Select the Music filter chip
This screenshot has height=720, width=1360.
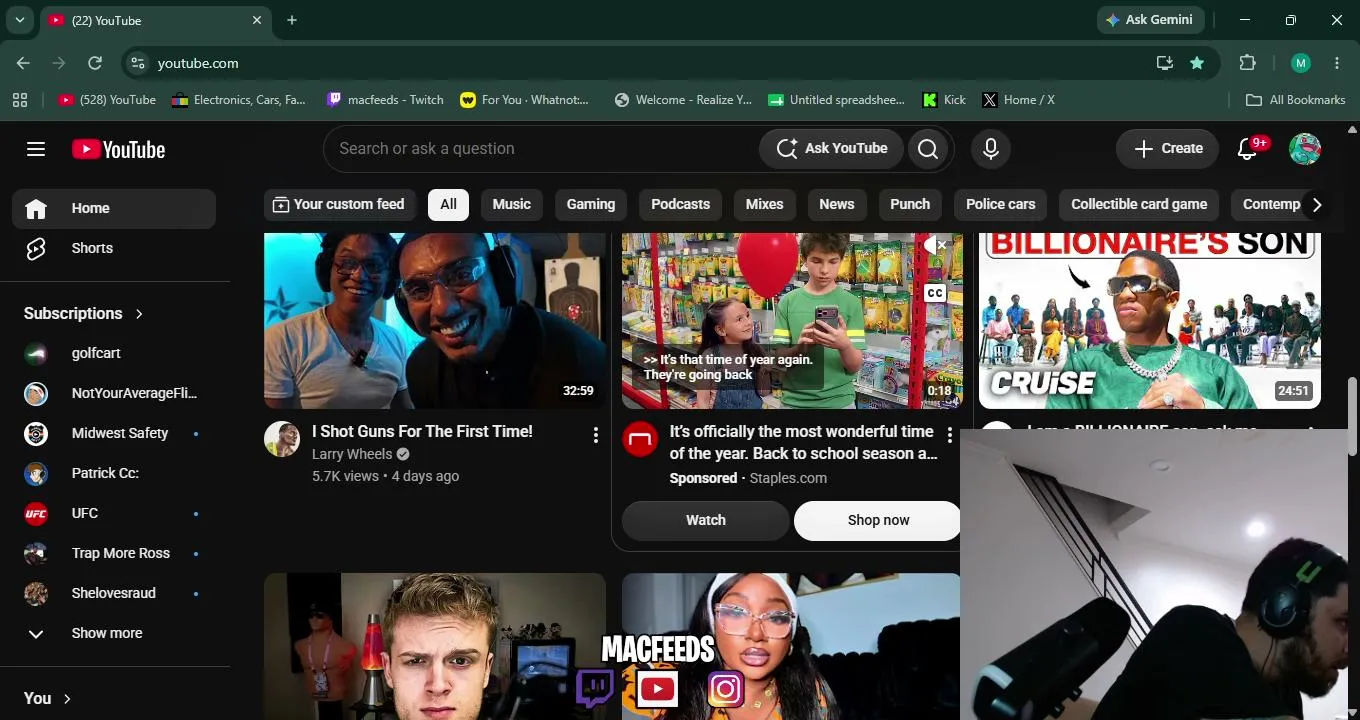[511, 204]
